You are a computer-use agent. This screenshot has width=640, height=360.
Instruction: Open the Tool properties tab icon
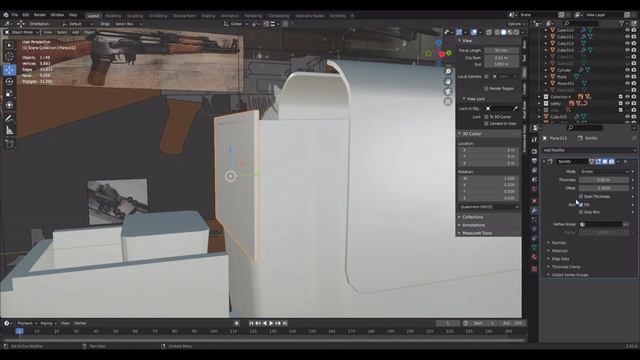click(x=534, y=140)
